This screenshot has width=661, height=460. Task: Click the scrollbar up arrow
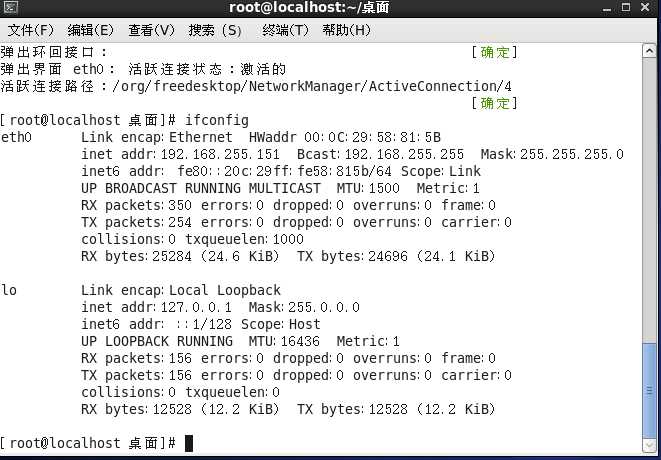651,51
